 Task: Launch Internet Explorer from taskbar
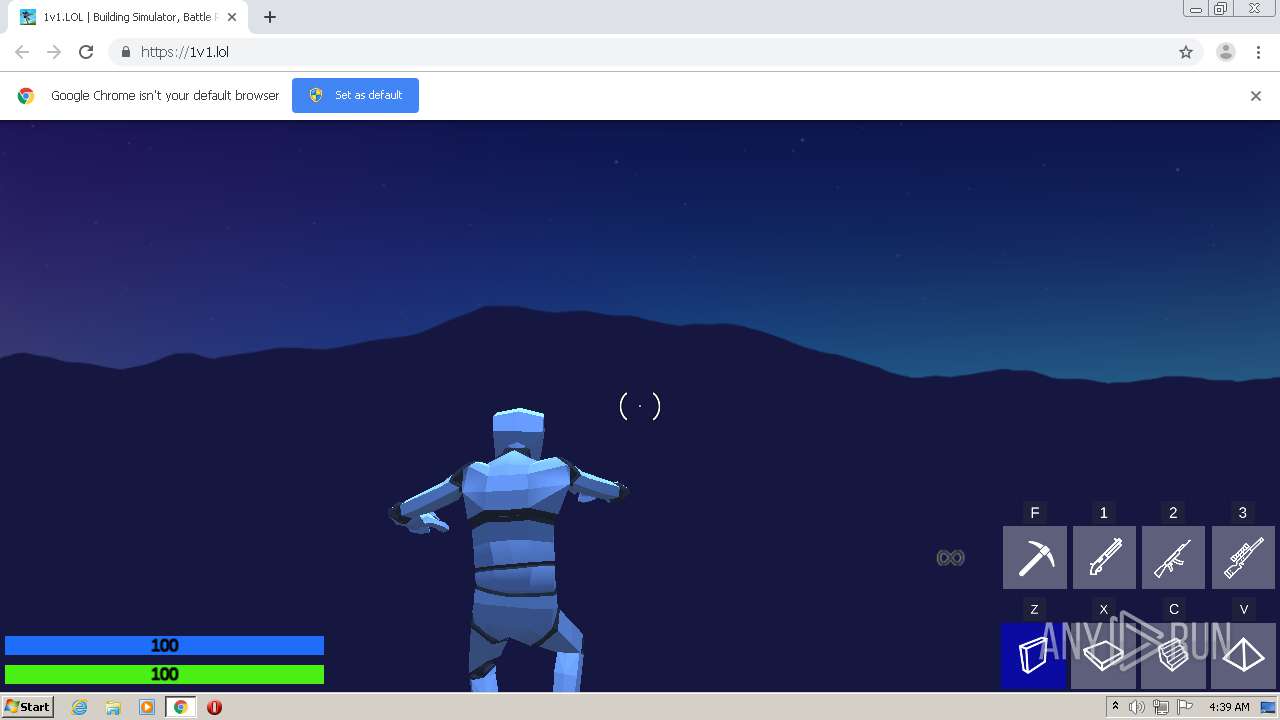80,707
